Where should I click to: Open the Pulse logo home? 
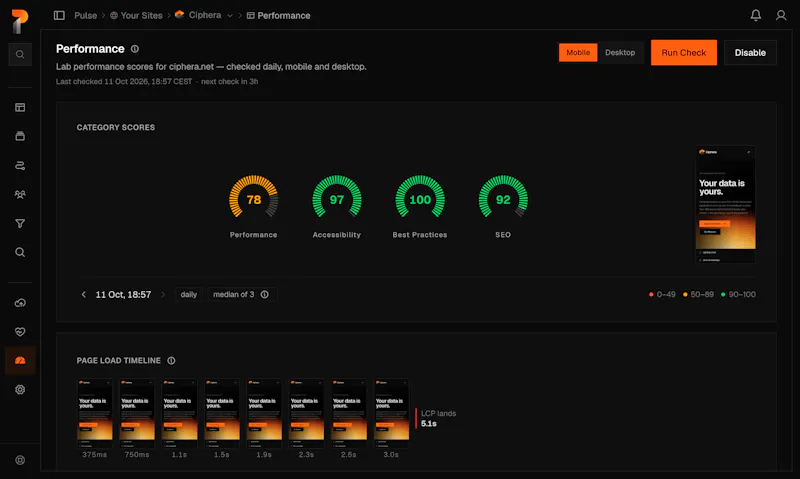coord(19,21)
